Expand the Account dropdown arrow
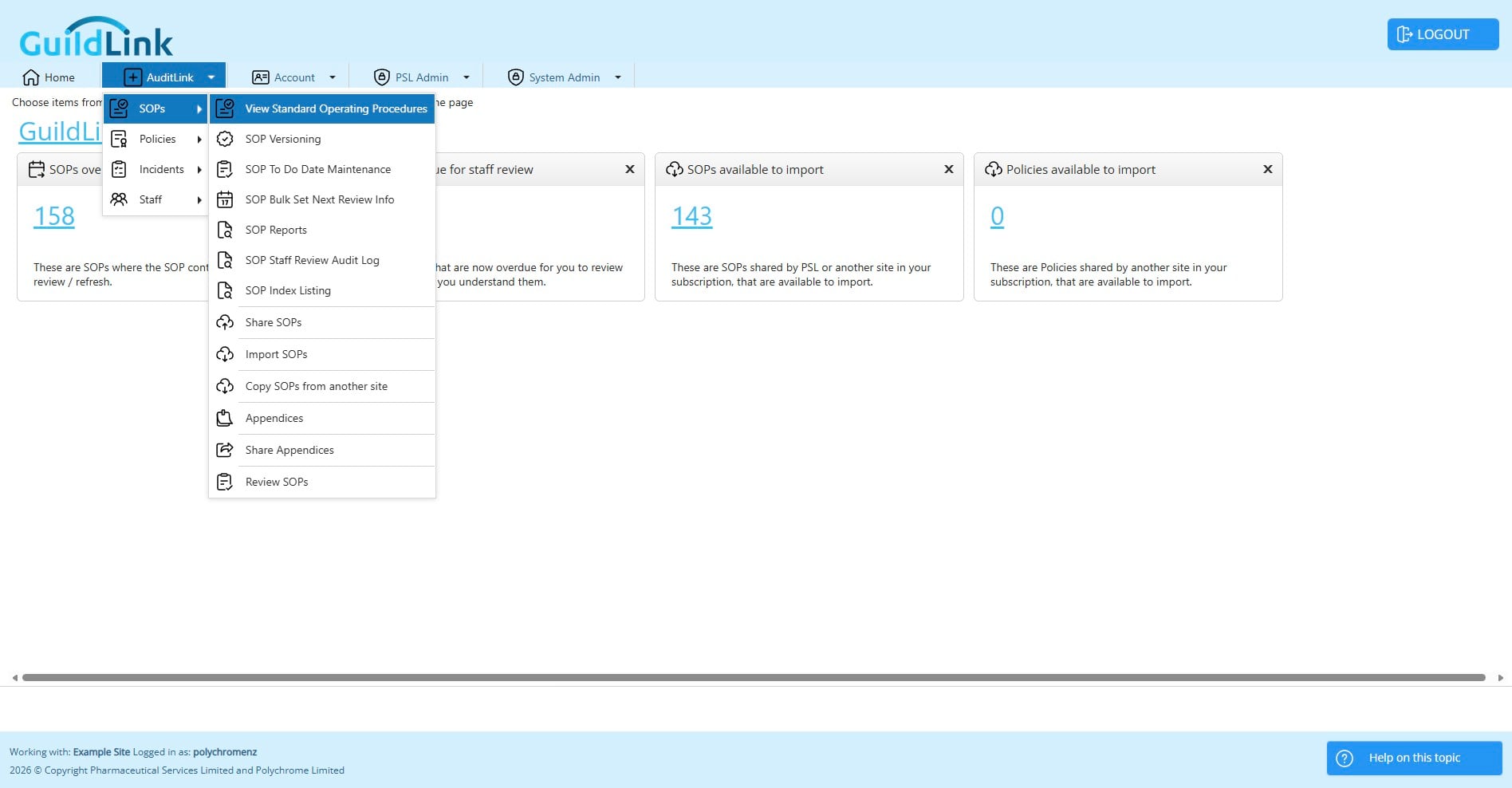 (333, 77)
